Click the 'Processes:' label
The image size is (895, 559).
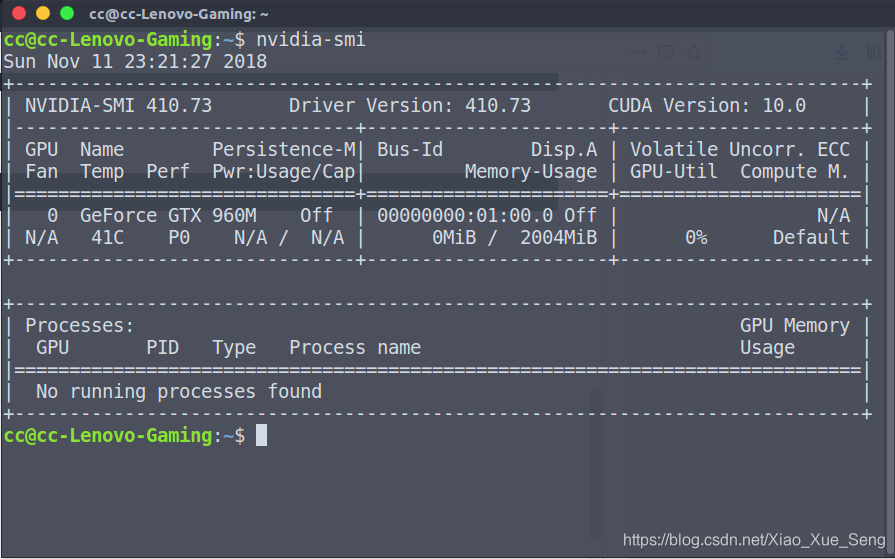tap(80, 325)
